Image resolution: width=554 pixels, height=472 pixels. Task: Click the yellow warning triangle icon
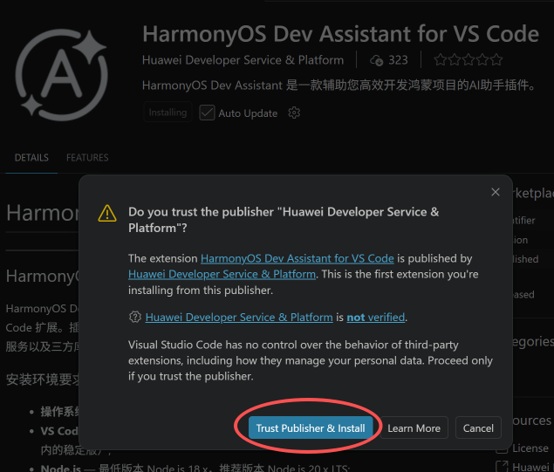click(x=107, y=213)
